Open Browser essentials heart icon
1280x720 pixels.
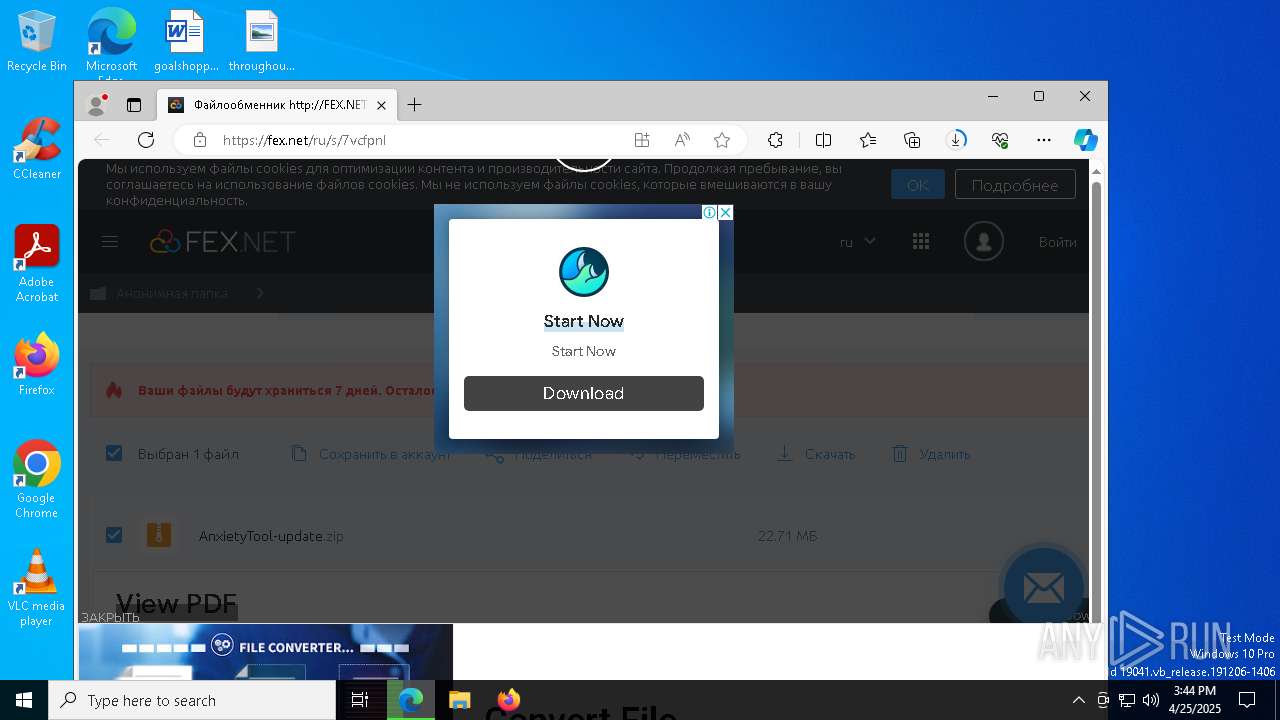1000,140
